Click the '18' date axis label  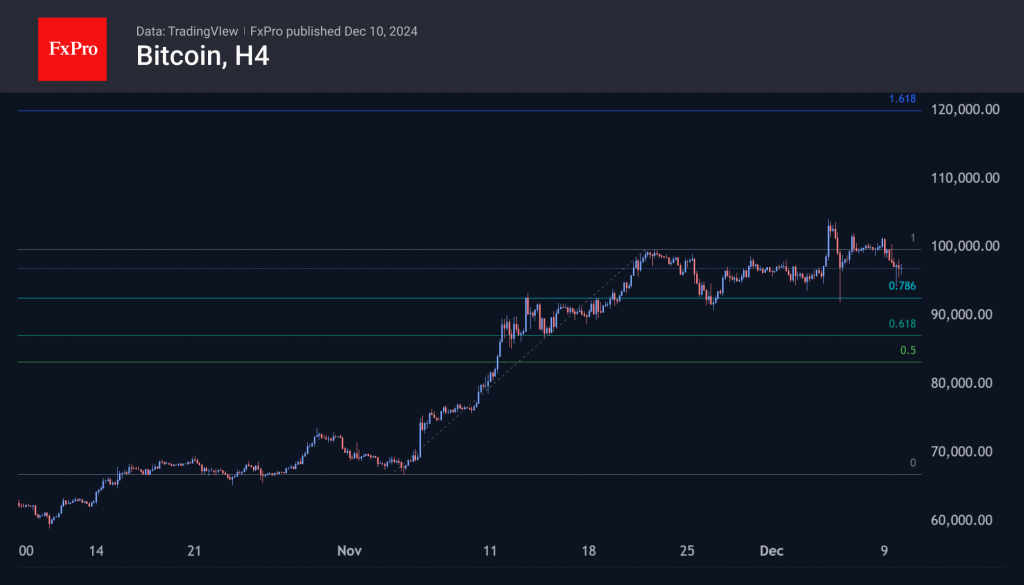[588, 551]
